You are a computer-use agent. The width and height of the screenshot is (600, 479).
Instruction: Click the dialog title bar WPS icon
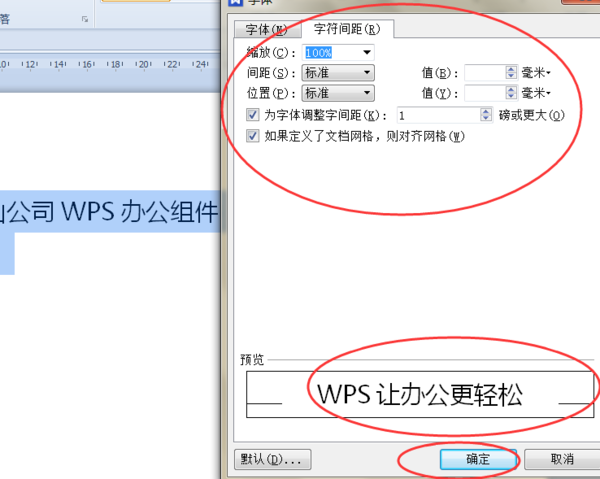(235, 2)
